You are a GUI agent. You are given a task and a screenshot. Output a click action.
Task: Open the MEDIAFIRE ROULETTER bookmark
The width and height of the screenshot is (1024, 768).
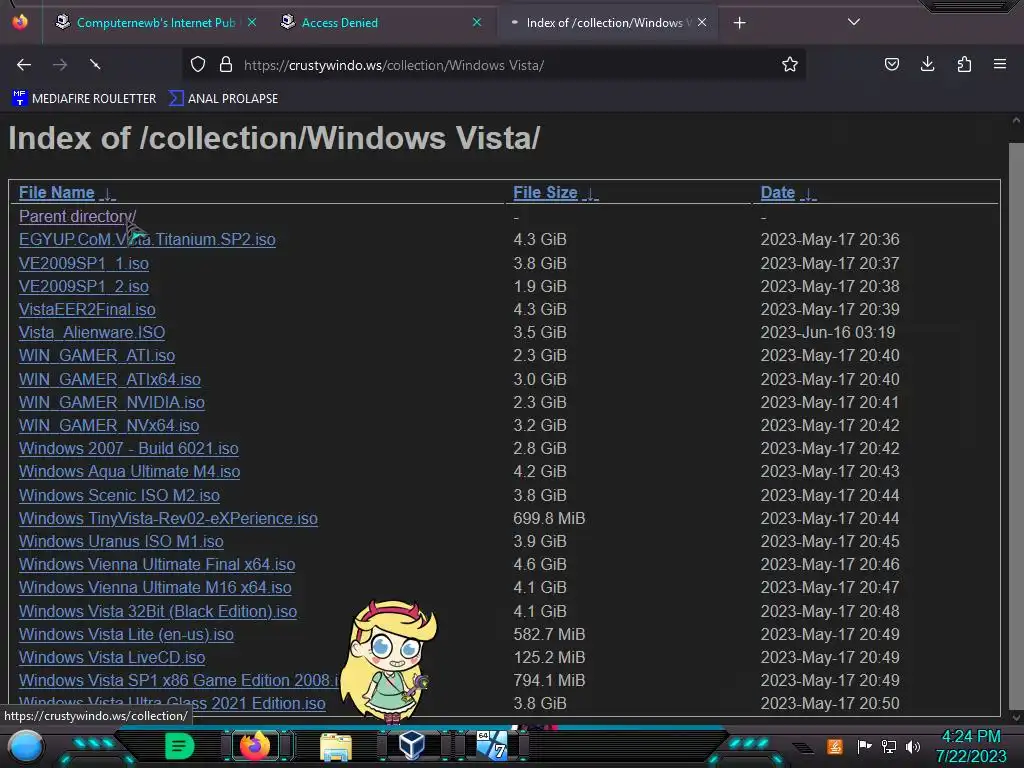84,99
